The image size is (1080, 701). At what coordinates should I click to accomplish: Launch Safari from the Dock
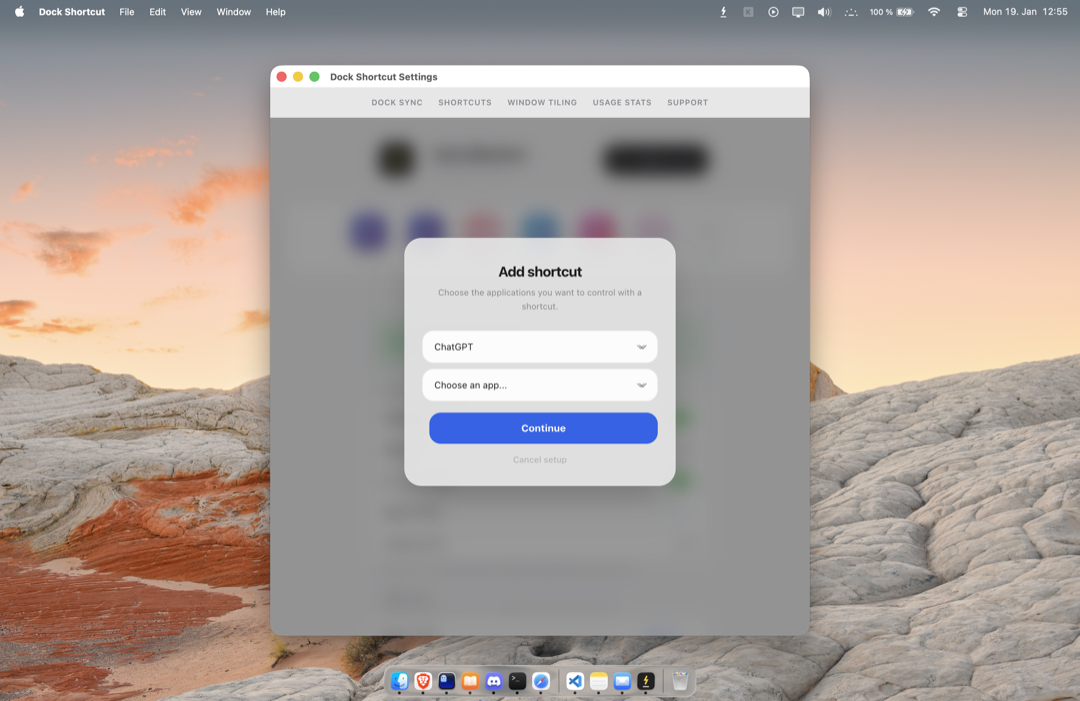(542, 682)
